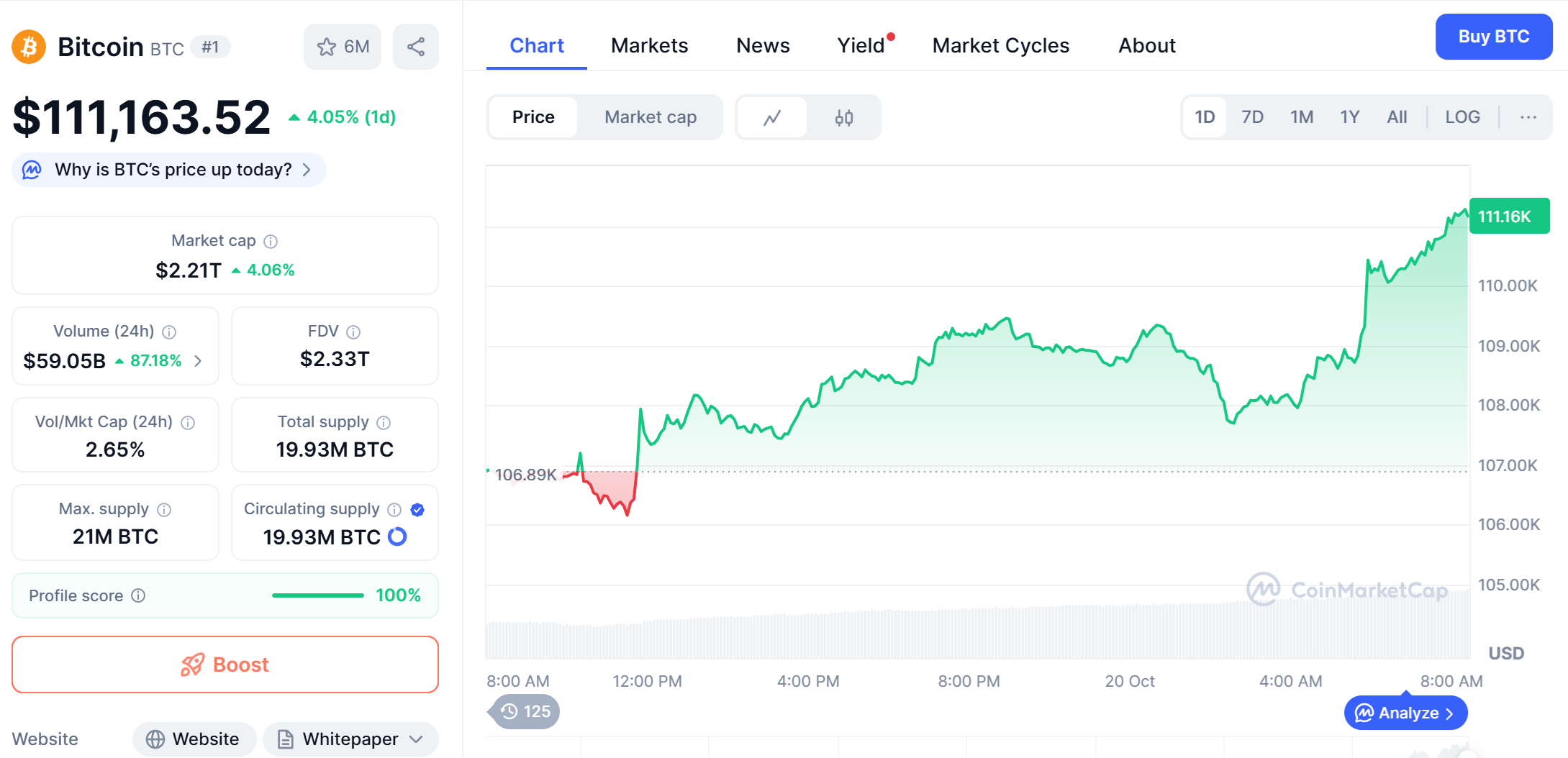Expand Volume (24h) details chevron
Viewport: 1568px width, 758px height.
click(x=198, y=361)
